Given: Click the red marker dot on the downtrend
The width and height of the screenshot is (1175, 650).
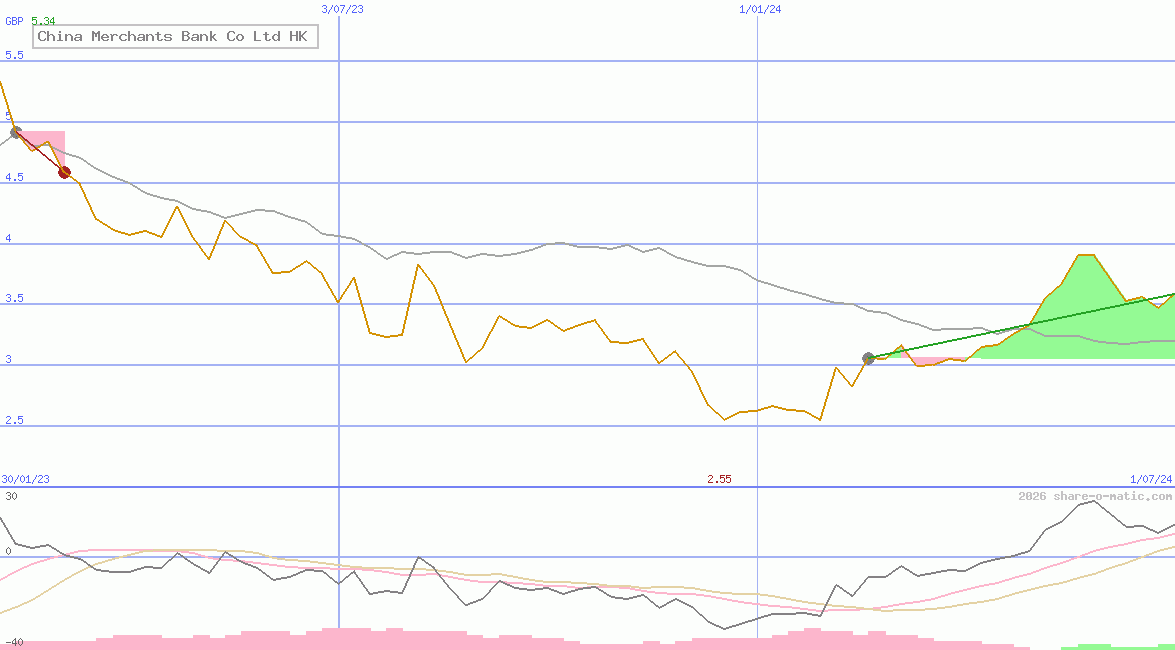Looking at the screenshot, I should [x=63, y=172].
